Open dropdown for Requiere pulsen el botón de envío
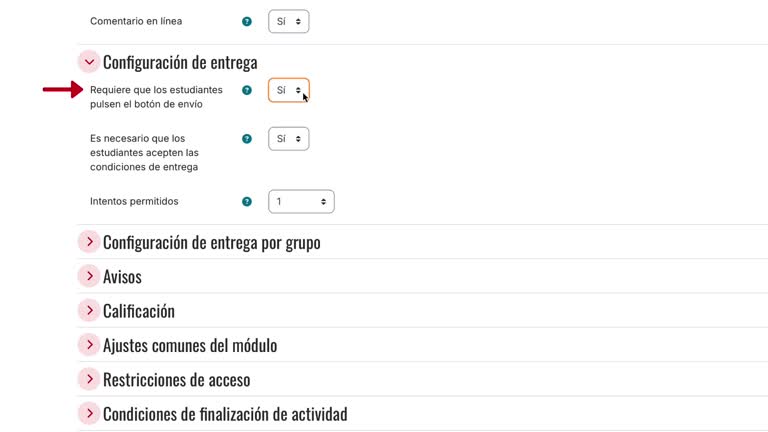 [x=288, y=90]
